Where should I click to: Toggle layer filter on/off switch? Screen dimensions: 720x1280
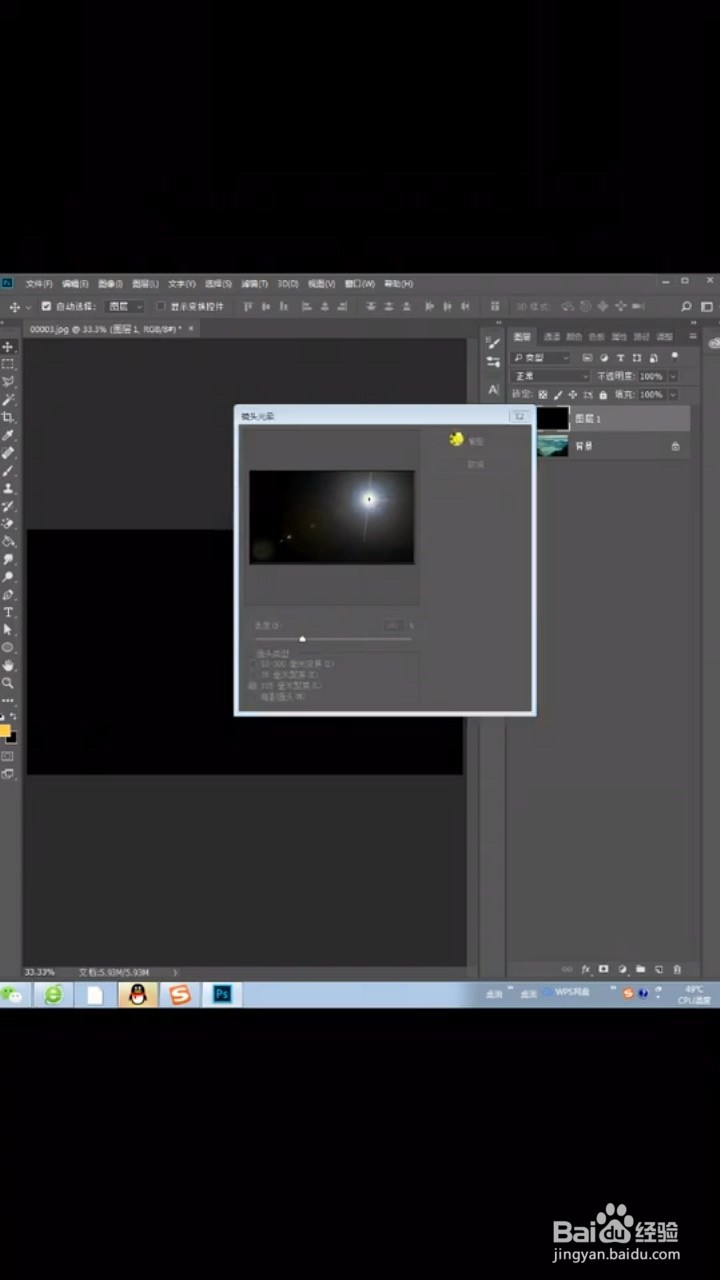click(x=675, y=355)
